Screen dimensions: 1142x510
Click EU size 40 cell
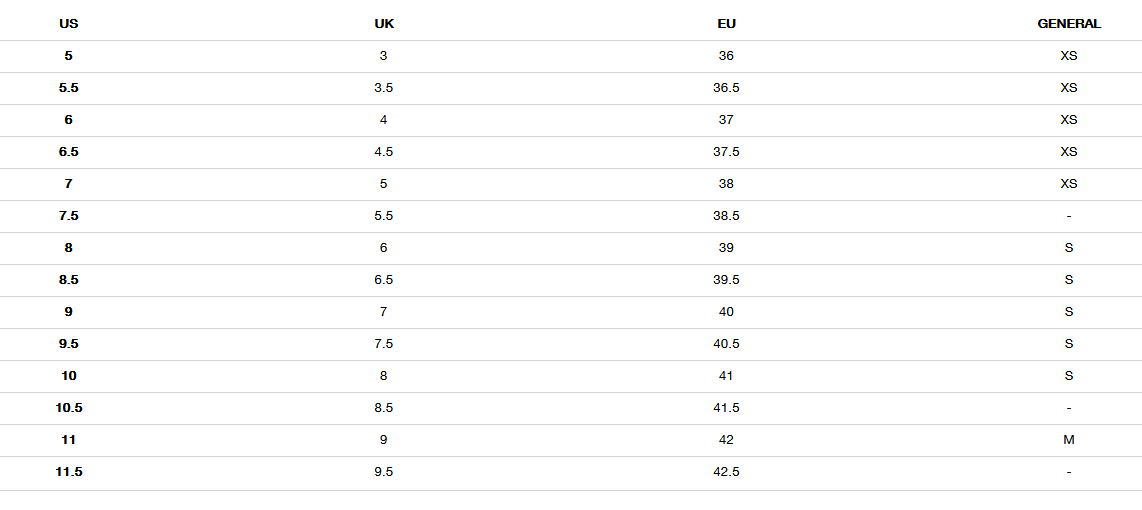pos(726,312)
